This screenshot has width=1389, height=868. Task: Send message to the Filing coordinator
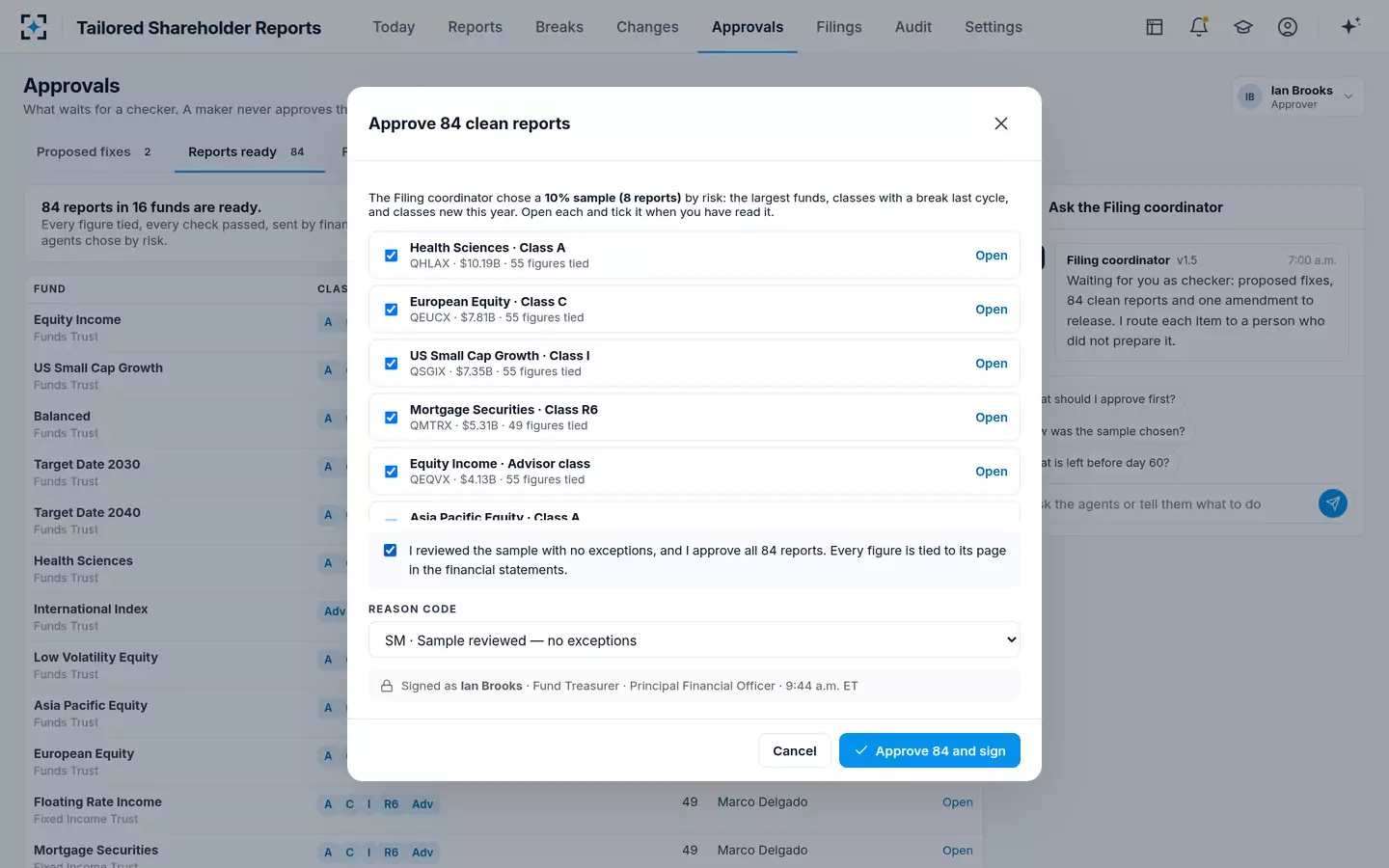point(1333,503)
